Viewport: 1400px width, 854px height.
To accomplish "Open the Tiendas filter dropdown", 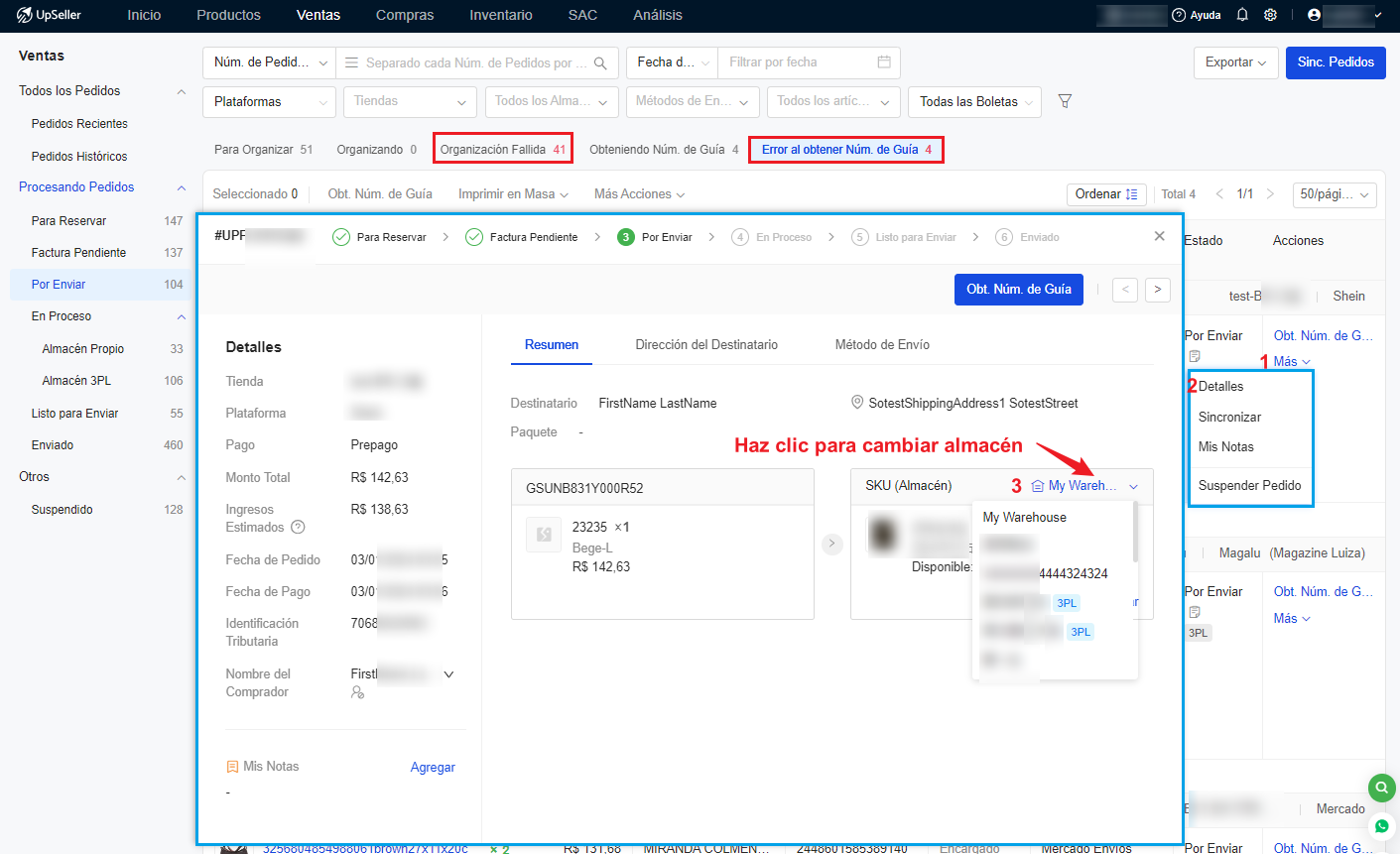I will pyautogui.click(x=410, y=101).
